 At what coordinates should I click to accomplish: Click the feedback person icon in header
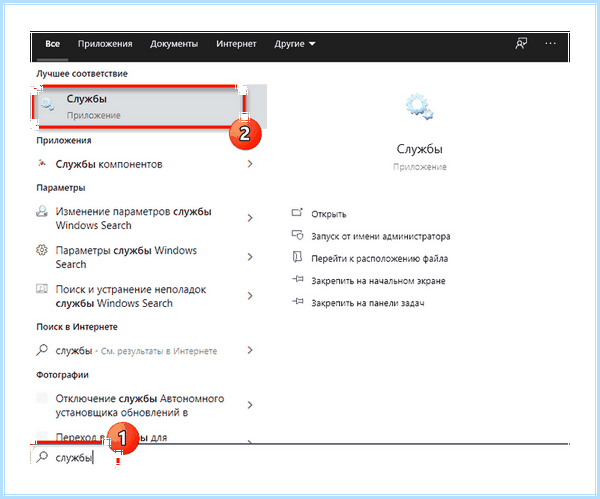click(x=521, y=44)
